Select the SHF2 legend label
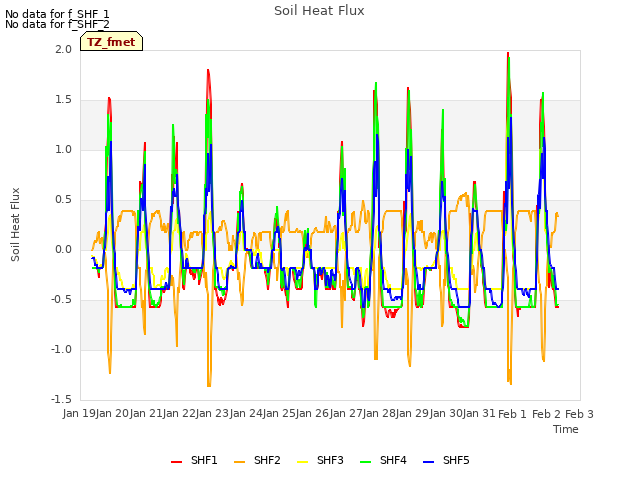640x480 pixels. click(x=267, y=460)
